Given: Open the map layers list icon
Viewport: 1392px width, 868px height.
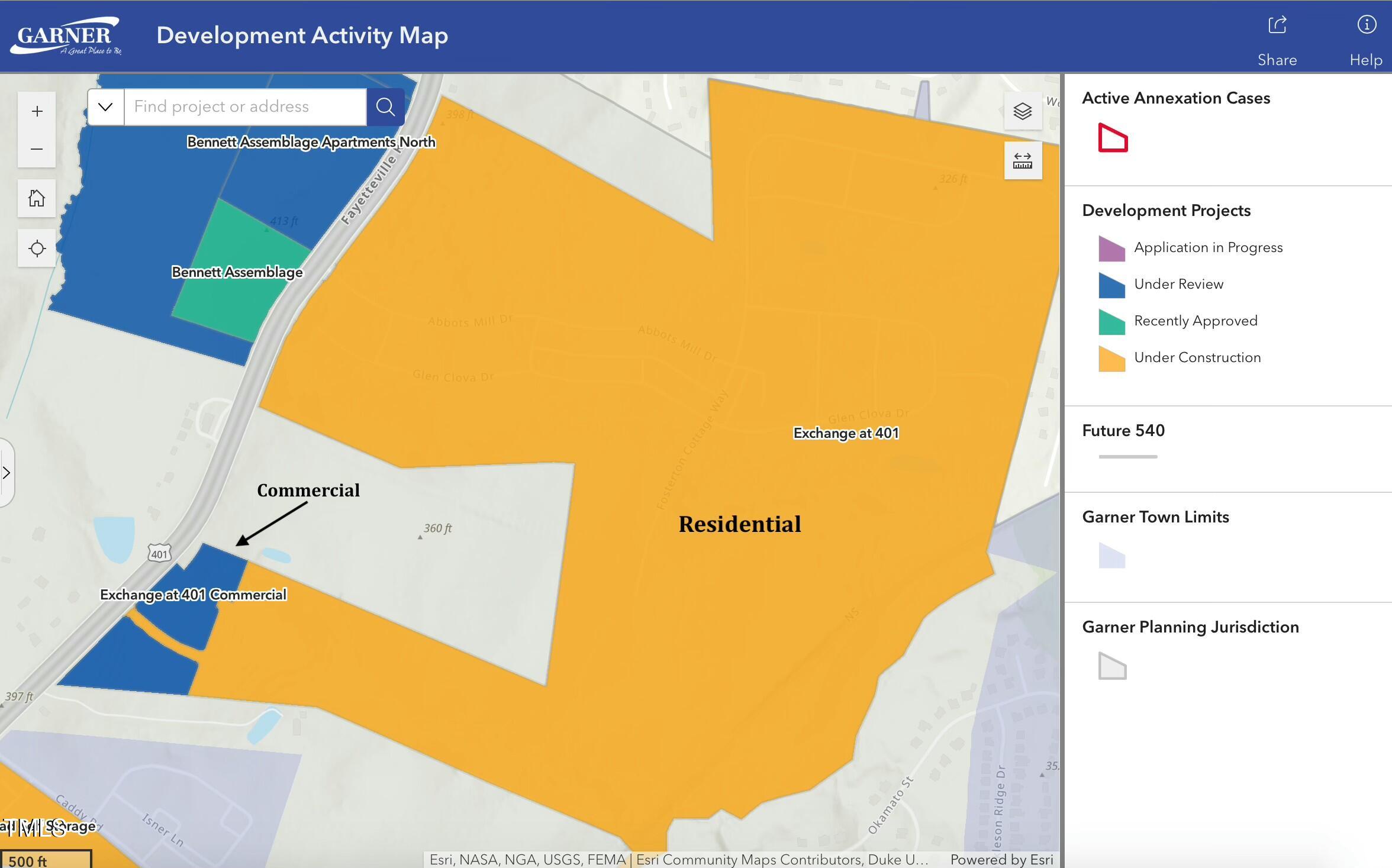Looking at the screenshot, I should 1023,111.
